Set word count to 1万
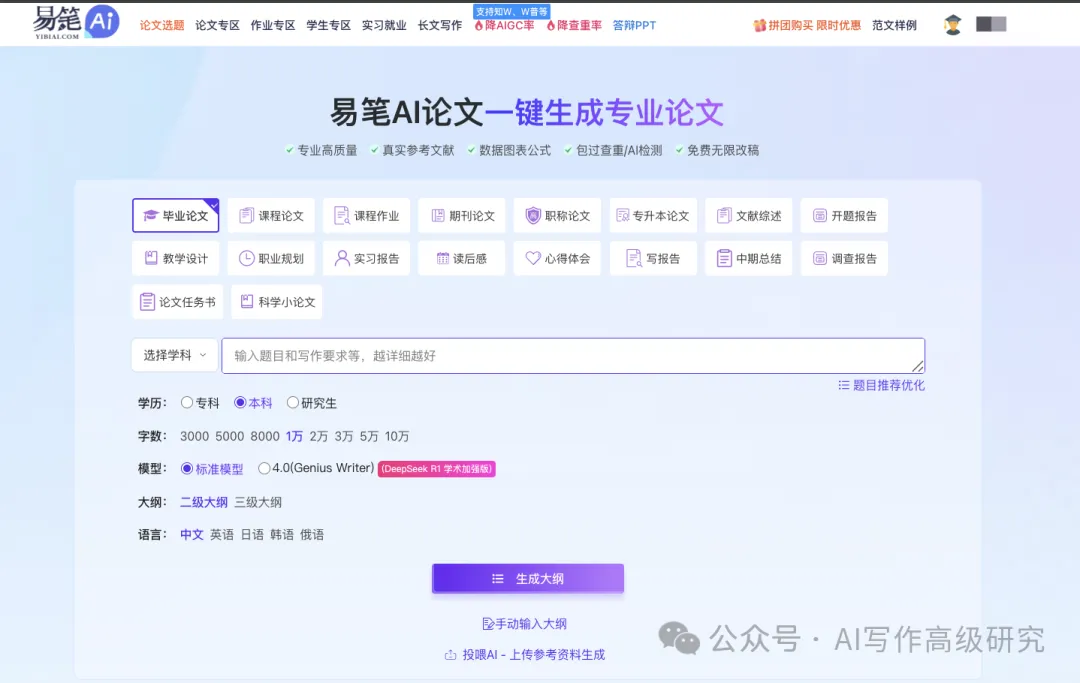Viewport: 1080px width, 683px height. [294, 437]
